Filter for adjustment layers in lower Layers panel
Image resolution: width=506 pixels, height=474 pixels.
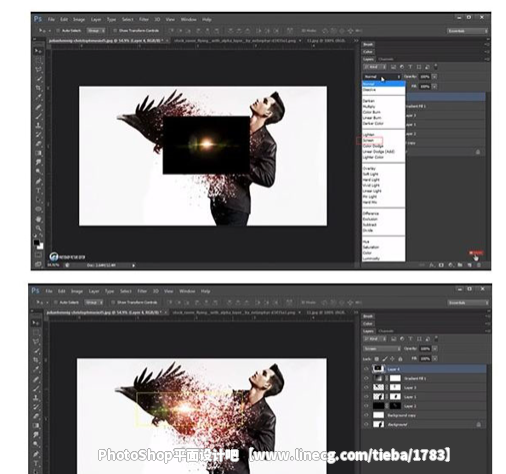pos(402,339)
